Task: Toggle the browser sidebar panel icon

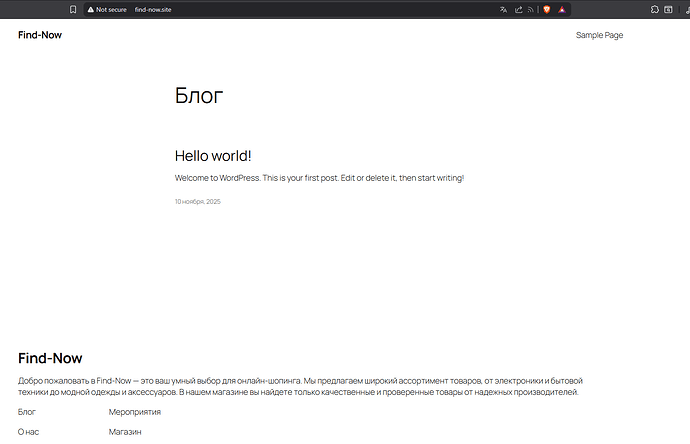Action: point(668,9)
